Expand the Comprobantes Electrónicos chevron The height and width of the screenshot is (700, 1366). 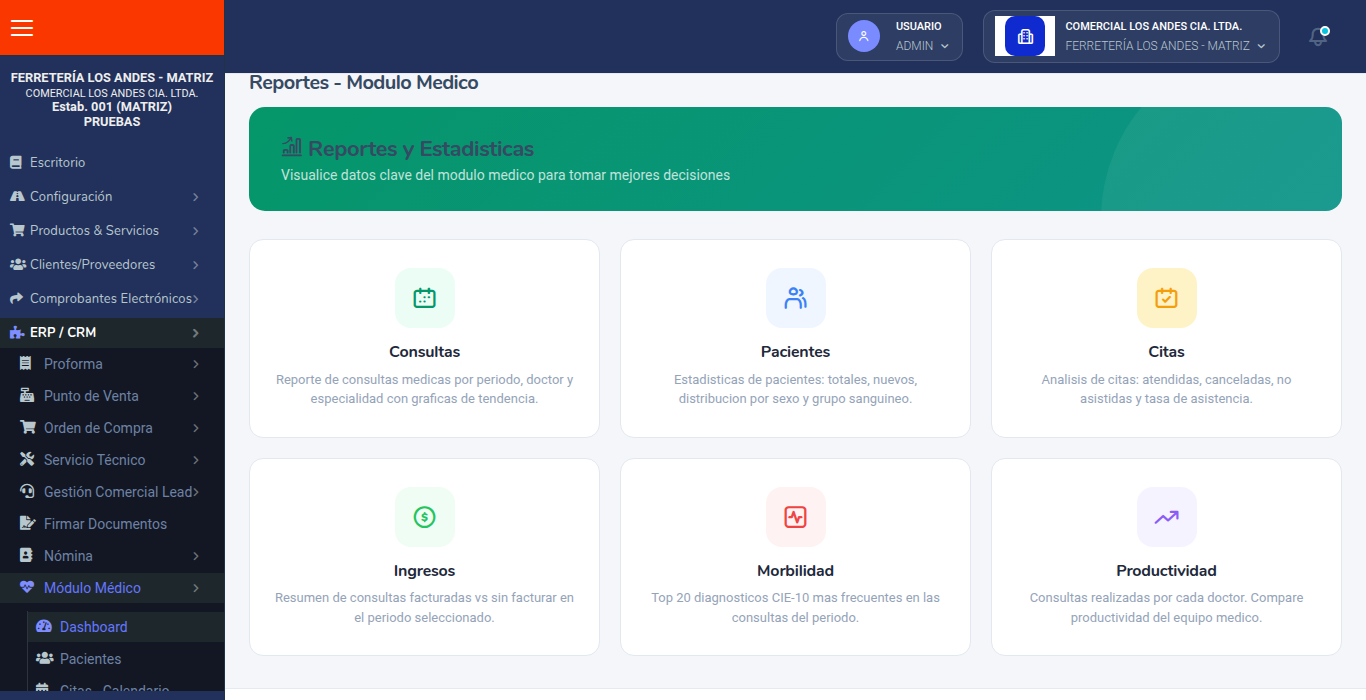coord(196,299)
